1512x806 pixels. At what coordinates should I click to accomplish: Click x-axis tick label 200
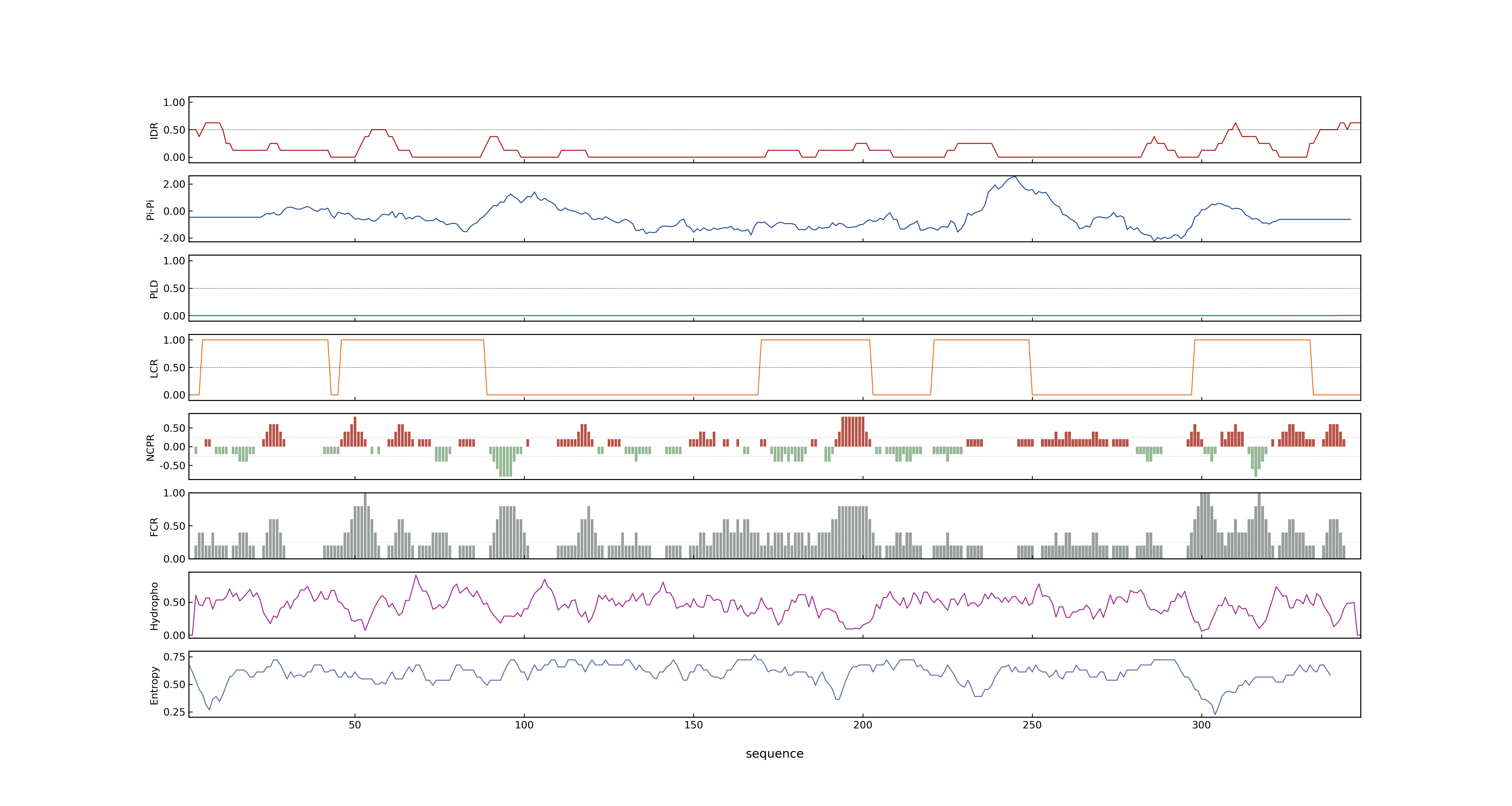[x=863, y=725]
